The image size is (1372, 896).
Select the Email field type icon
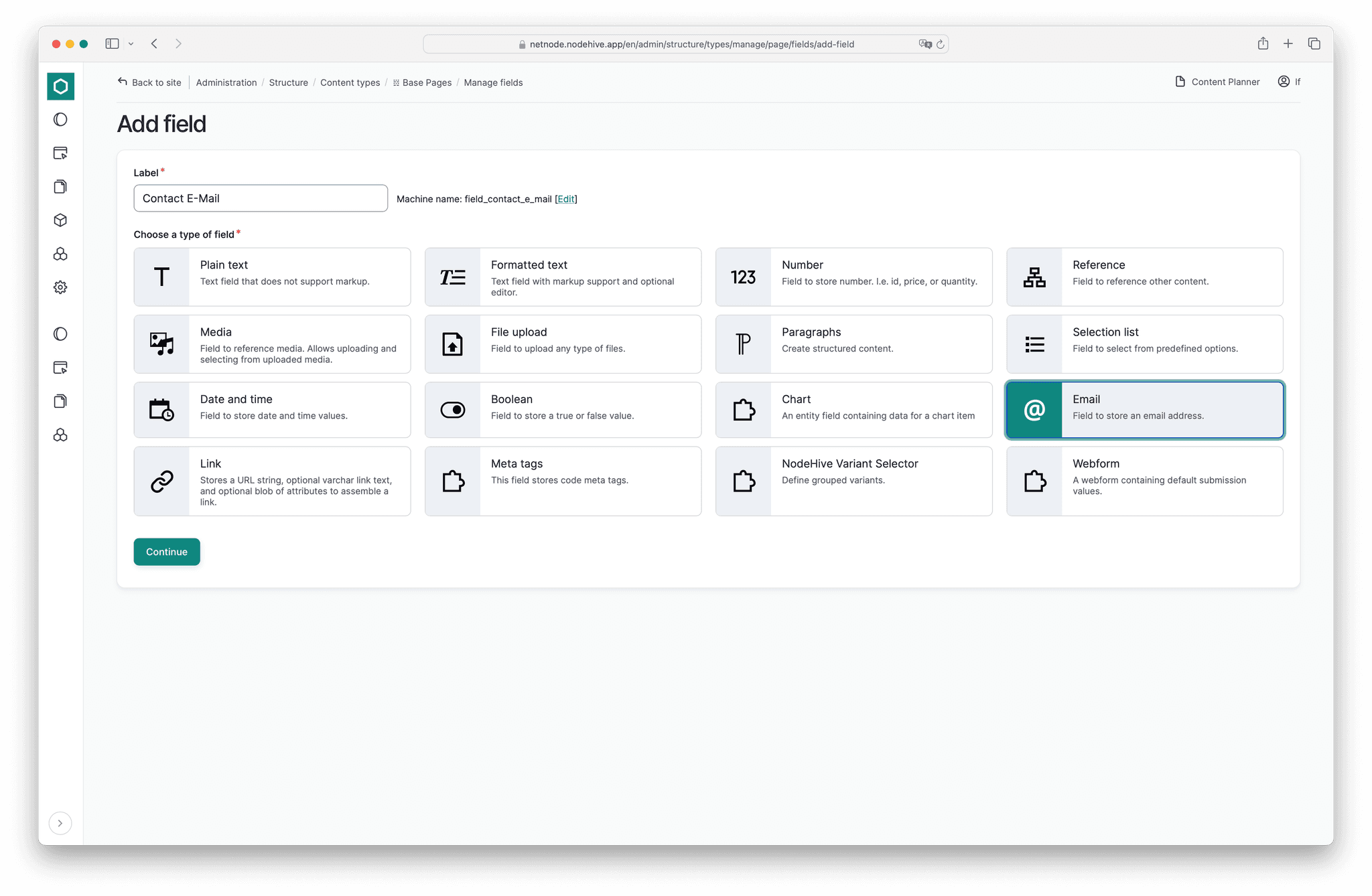point(1035,409)
